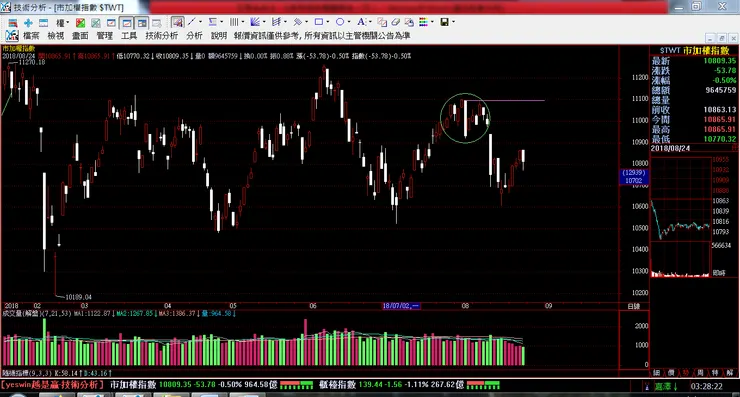Select the fan lines drawing tool
Screen dimensions: 740x397
click(x=255, y=22)
